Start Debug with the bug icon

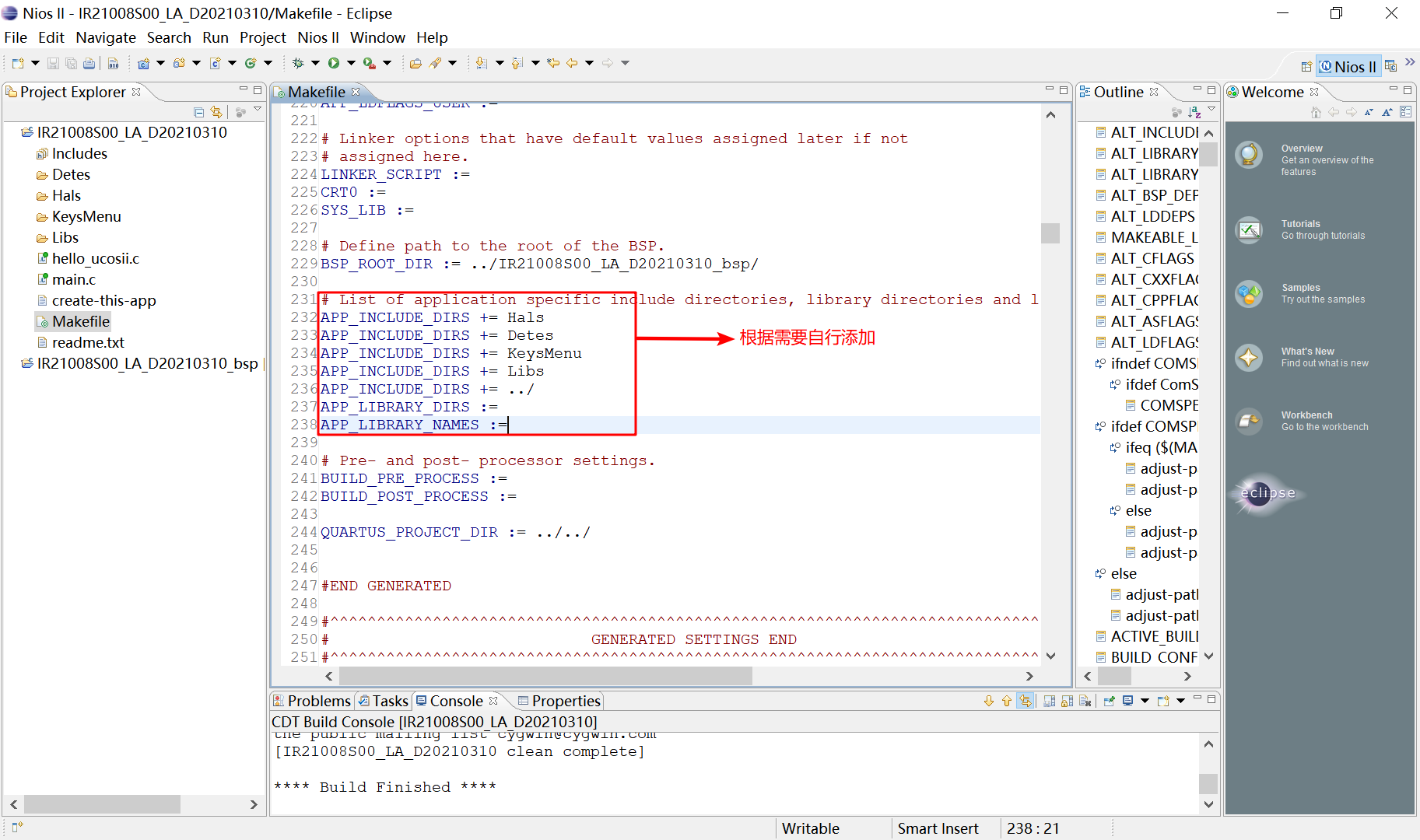tap(298, 63)
